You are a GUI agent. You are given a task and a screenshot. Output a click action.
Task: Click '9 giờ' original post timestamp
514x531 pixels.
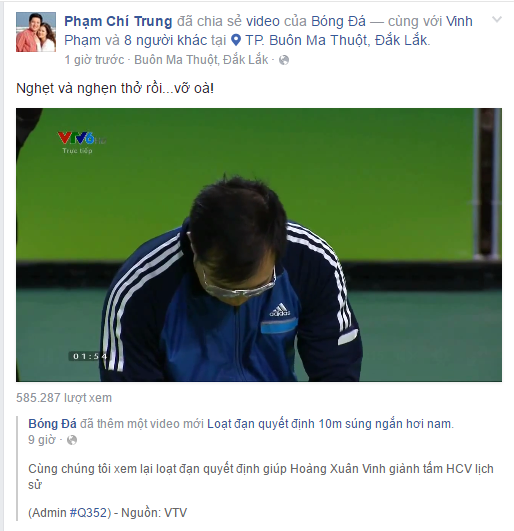pos(42,440)
